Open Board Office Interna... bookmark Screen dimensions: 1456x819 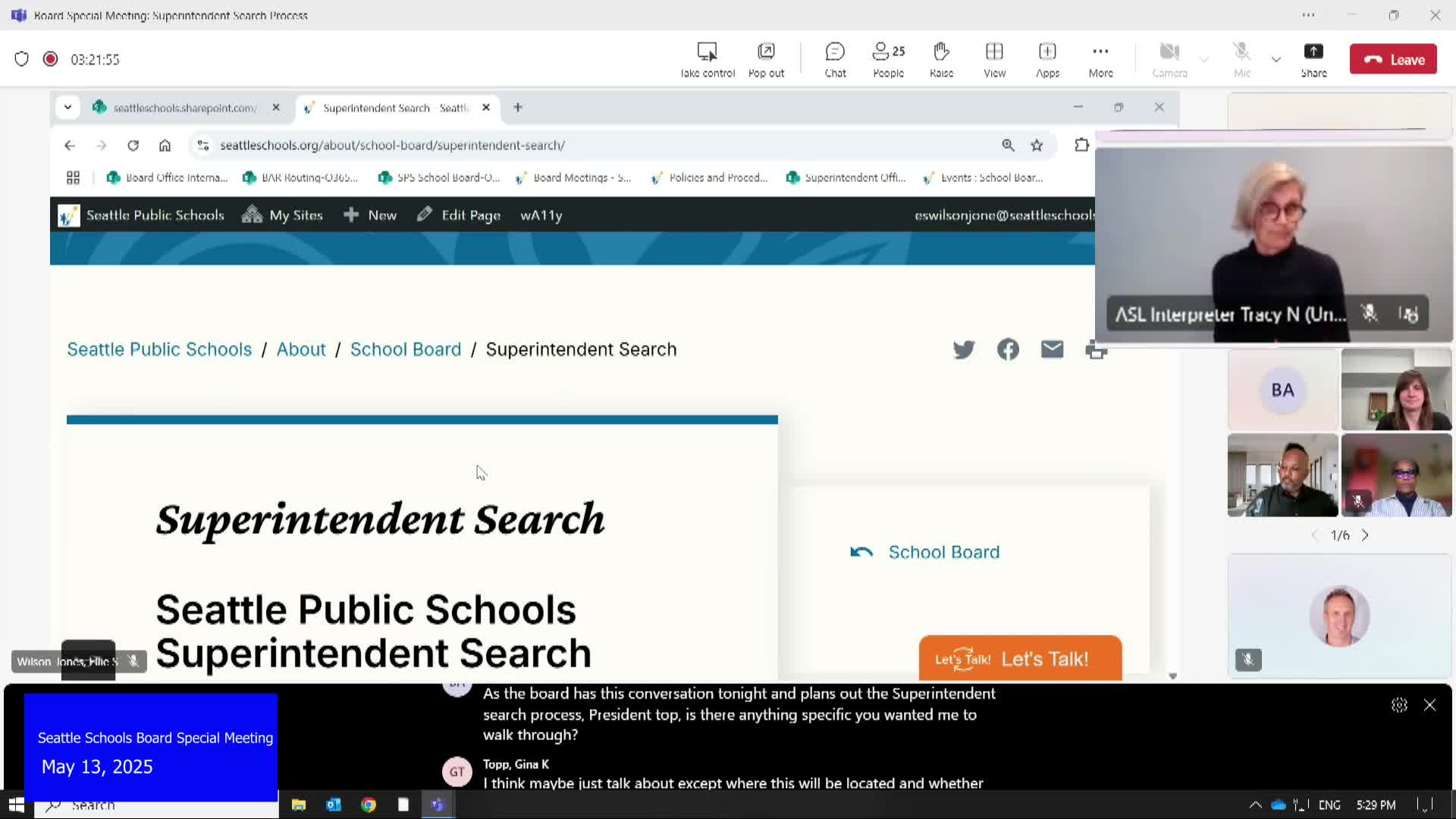[x=167, y=177]
